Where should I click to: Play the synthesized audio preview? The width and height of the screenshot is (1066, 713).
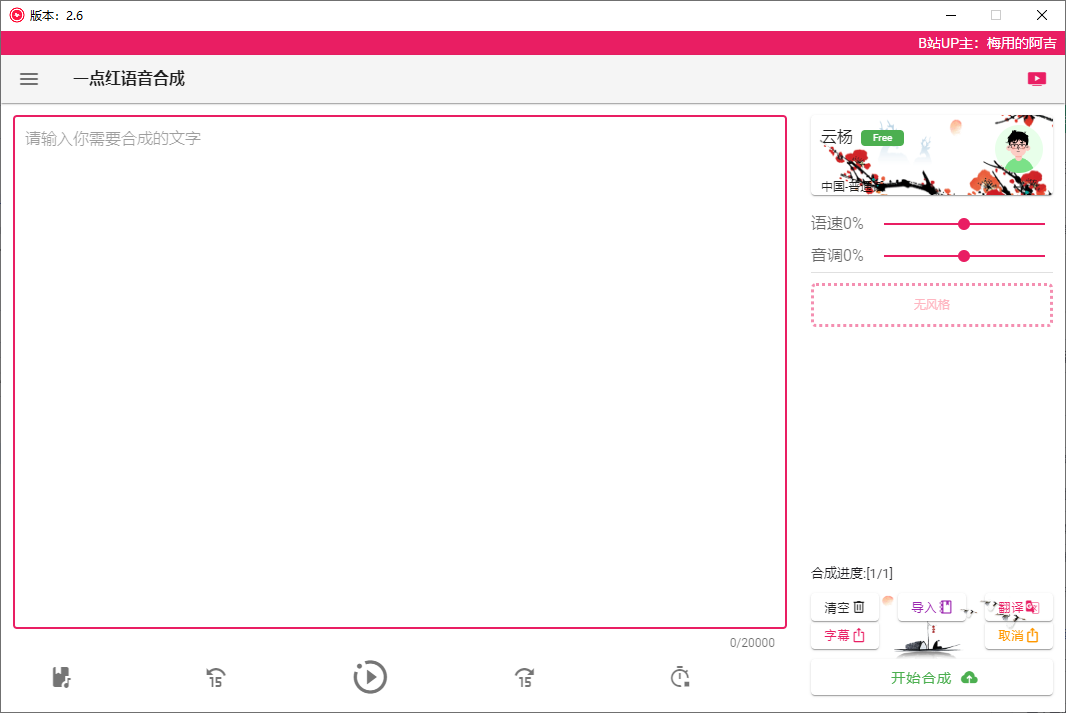click(x=370, y=677)
